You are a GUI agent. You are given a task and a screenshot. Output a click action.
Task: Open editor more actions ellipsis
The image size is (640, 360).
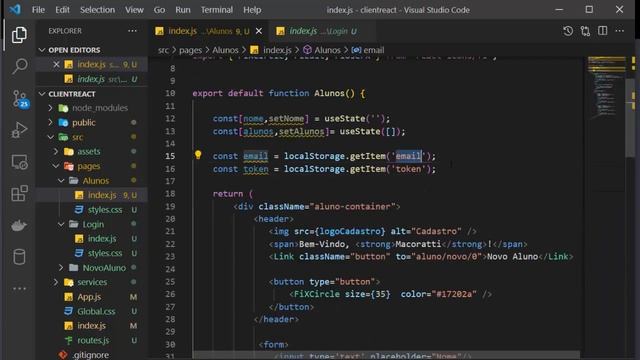pyautogui.click(x=620, y=31)
